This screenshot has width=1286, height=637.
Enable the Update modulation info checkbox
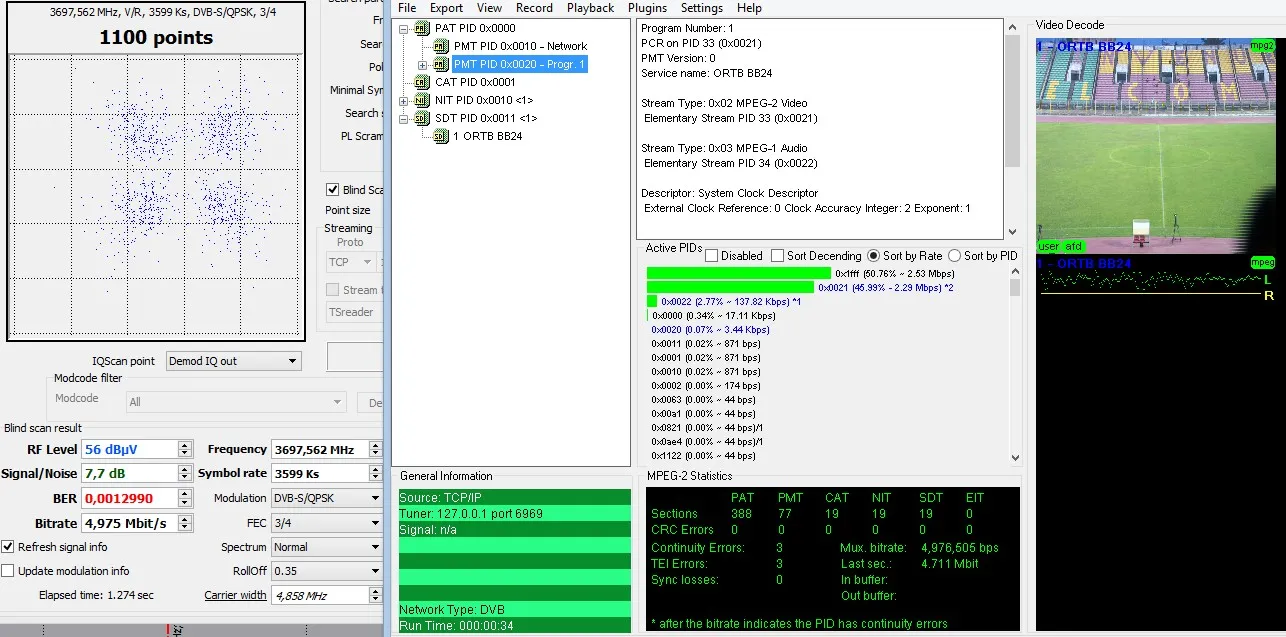(9, 571)
